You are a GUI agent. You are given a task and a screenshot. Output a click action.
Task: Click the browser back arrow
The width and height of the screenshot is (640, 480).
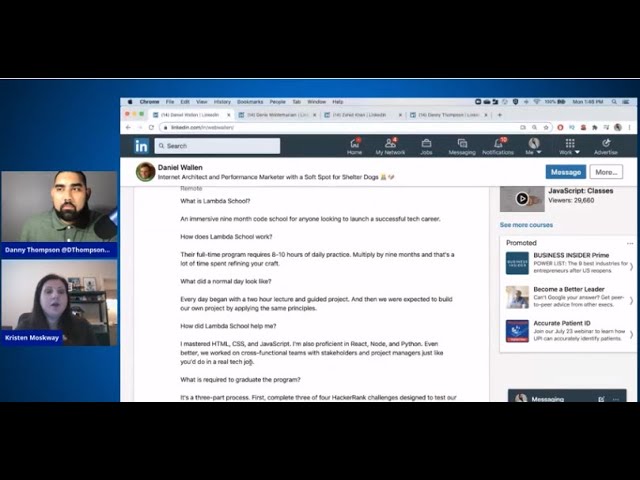point(128,127)
